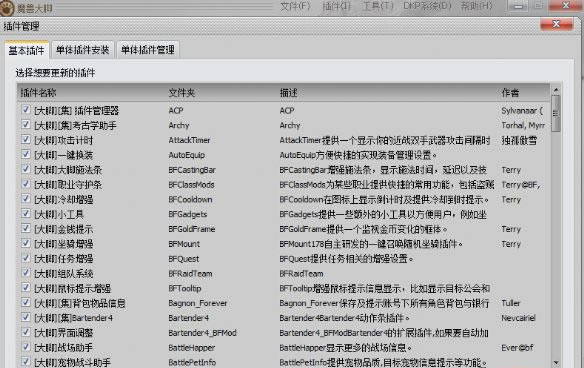Sort list by 文件夹 column header
The image size is (584, 368).
point(182,93)
